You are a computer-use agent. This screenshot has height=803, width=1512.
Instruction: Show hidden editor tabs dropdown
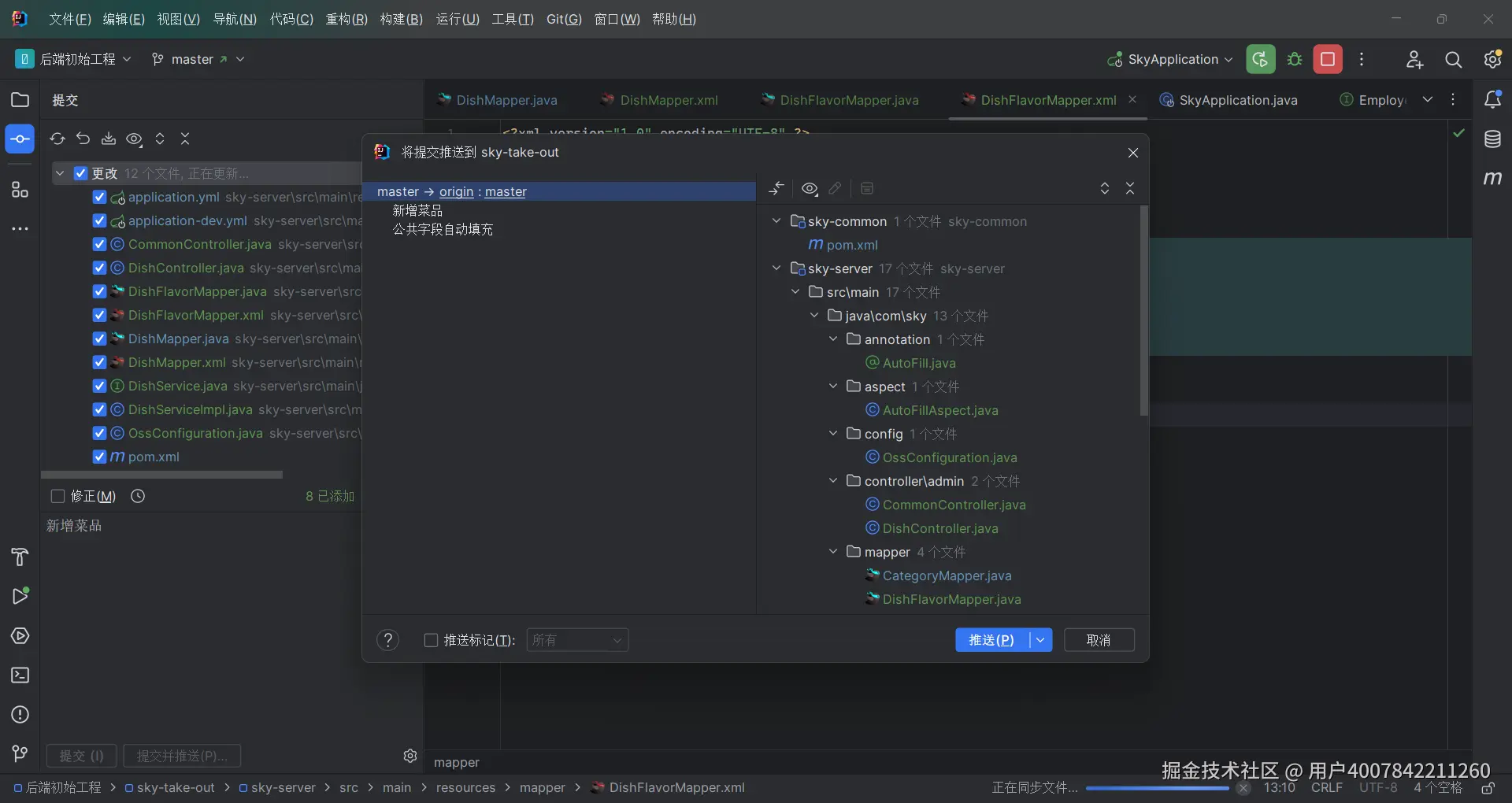(1428, 99)
